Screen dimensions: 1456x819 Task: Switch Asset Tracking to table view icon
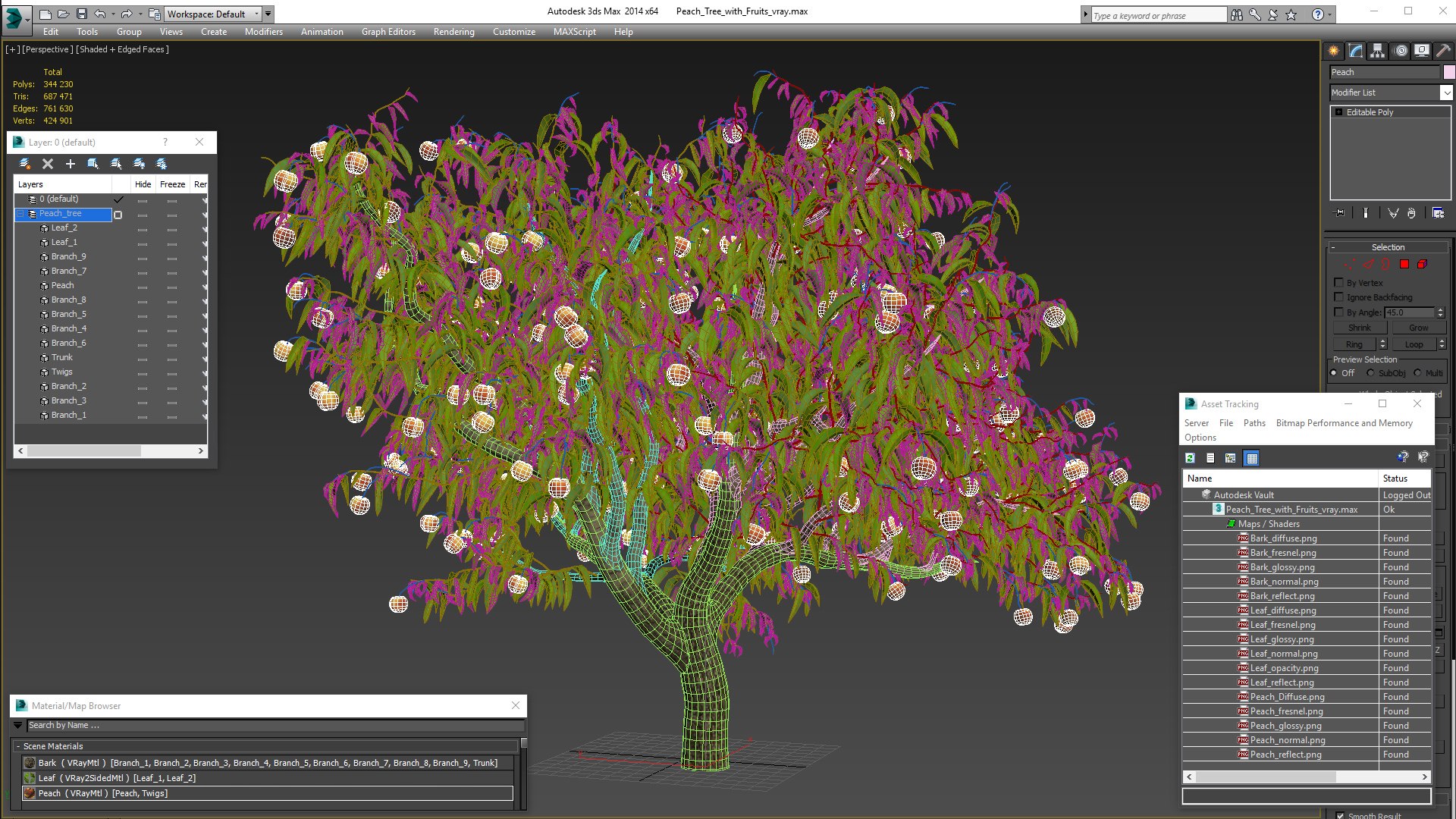pyautogui.click(x=1252, y=458)
